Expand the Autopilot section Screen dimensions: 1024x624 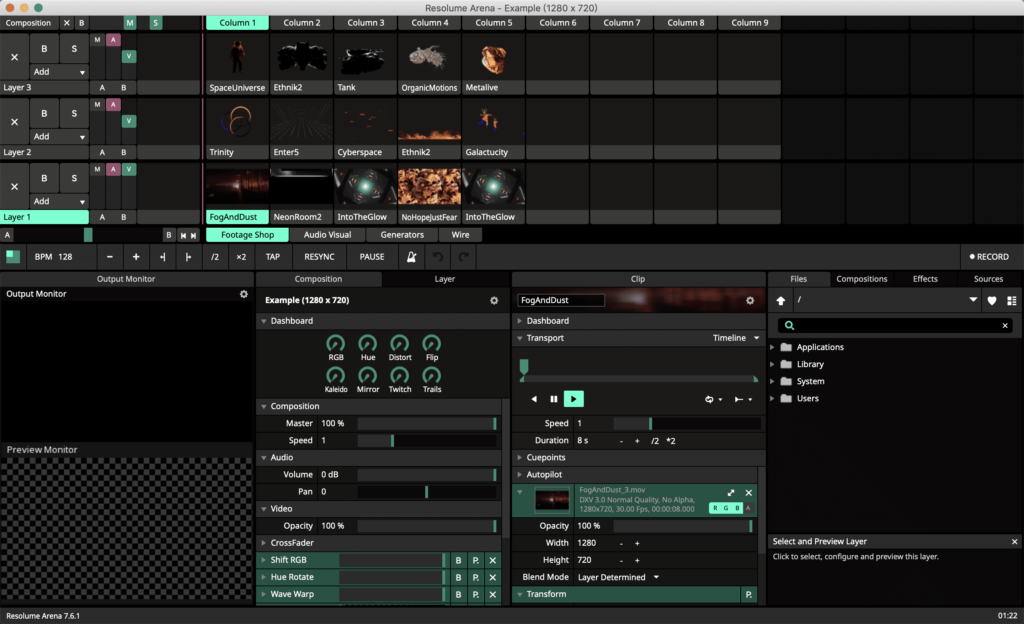pyautogui.click(x=520, y=475)
